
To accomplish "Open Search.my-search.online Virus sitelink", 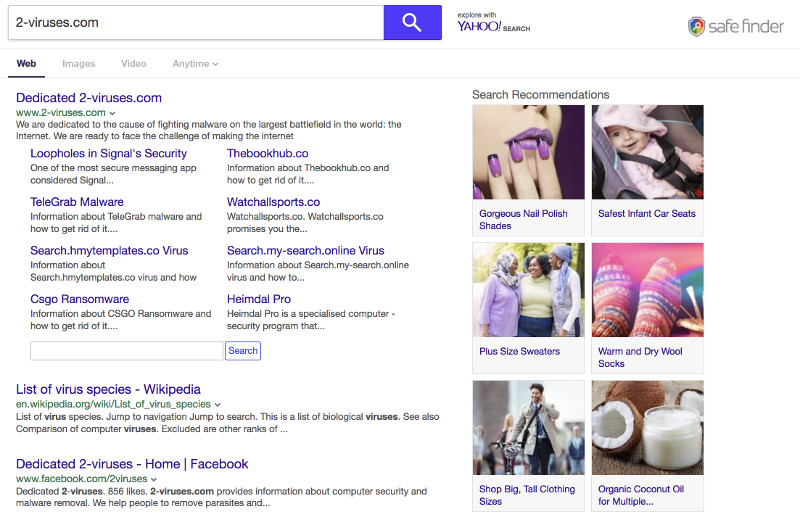I will coord(306,251).
